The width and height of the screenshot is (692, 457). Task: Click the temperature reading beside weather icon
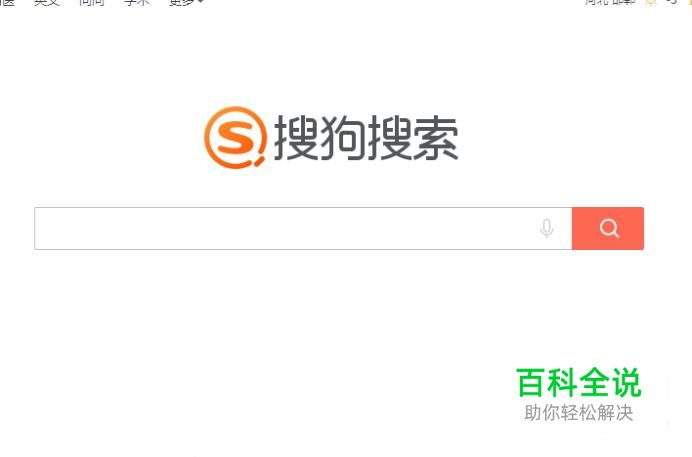click(x=672, y=2)
